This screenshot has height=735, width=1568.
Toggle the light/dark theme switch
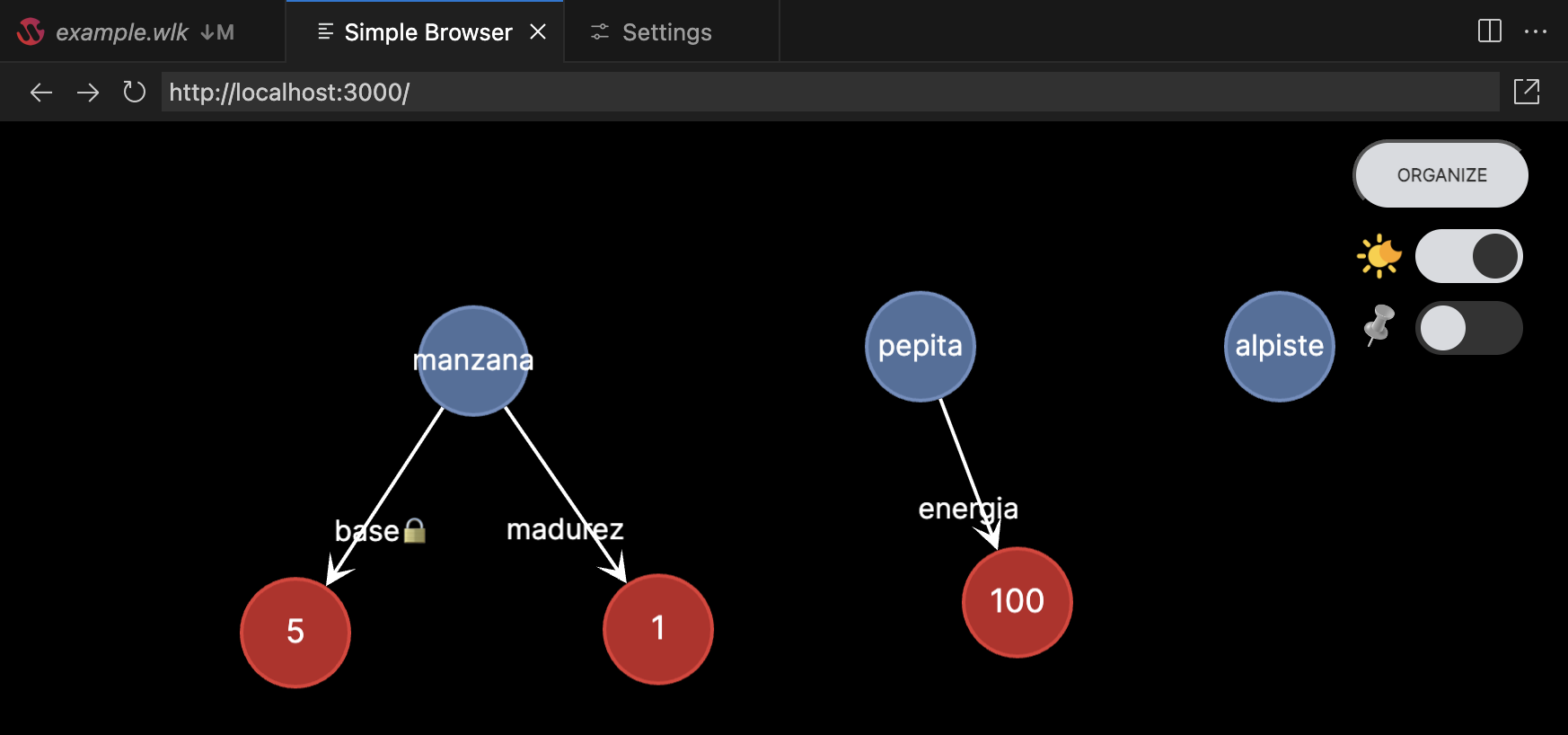(x=1468, y=256)
